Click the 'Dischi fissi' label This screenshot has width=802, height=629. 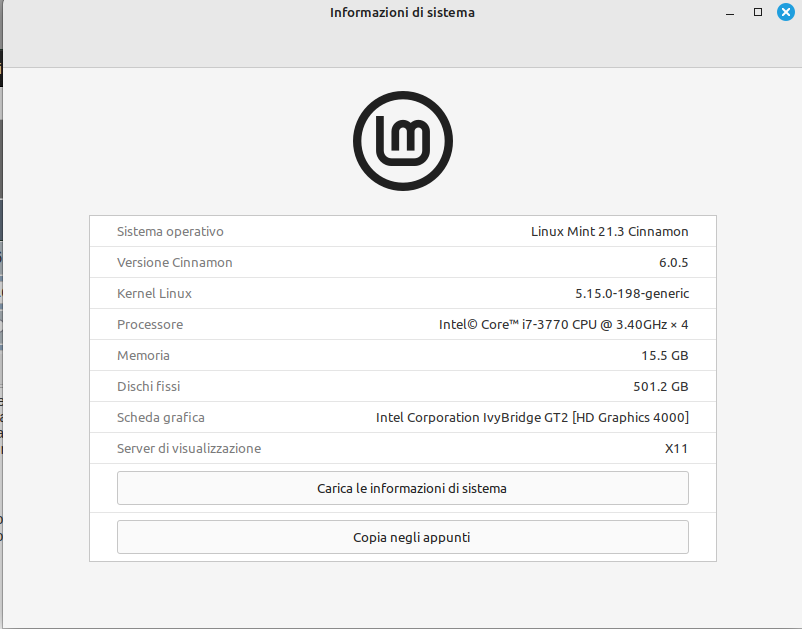click(x=149, y=387)
